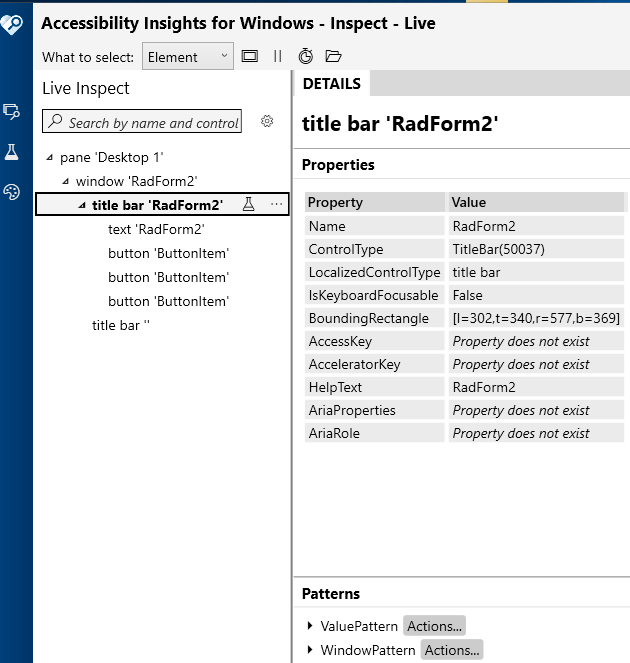Click the Accessibility Insights heart logo icon
This screenshot has height=663, width=630.
tap(11, 24)
